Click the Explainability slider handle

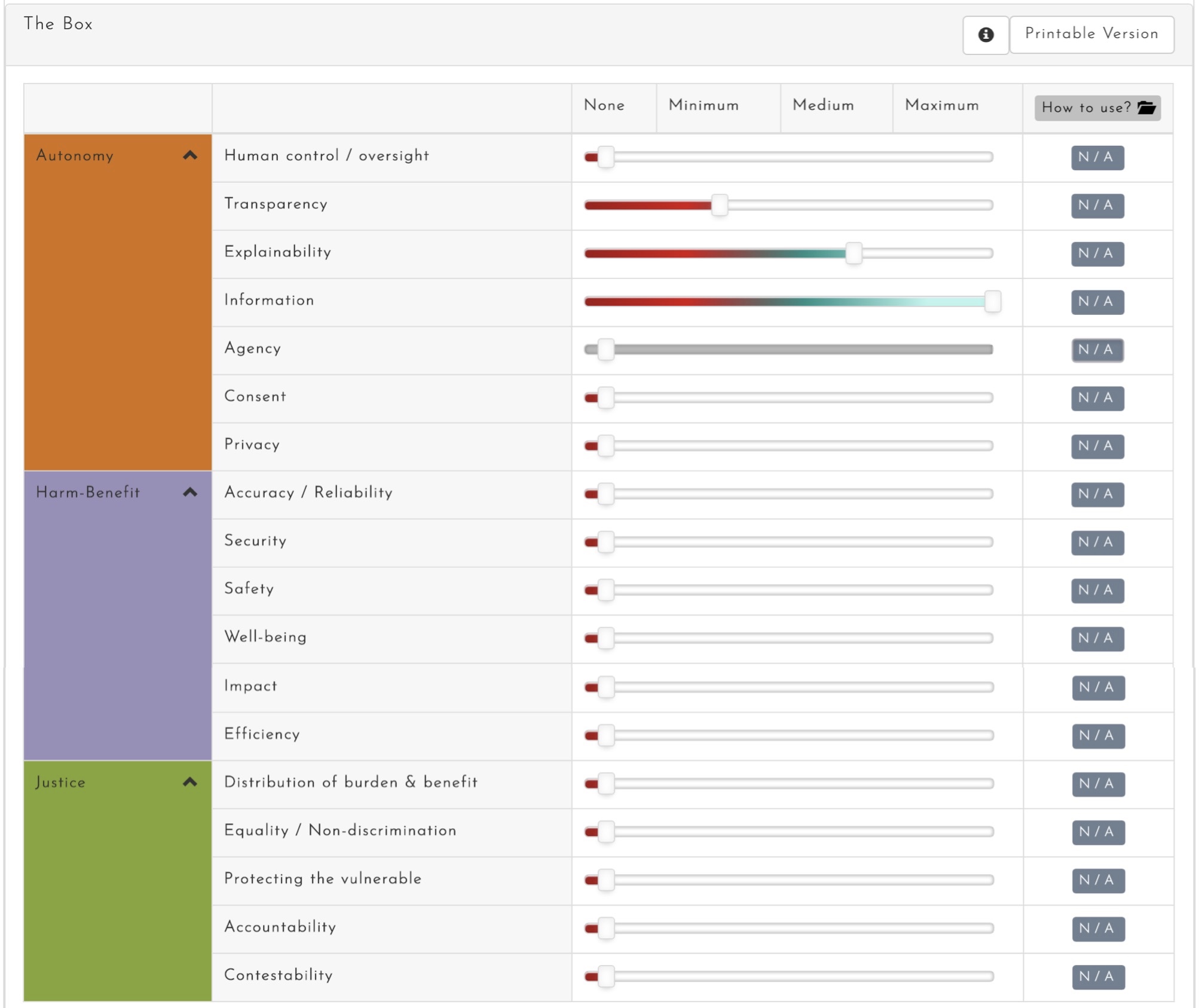point(854,253)
